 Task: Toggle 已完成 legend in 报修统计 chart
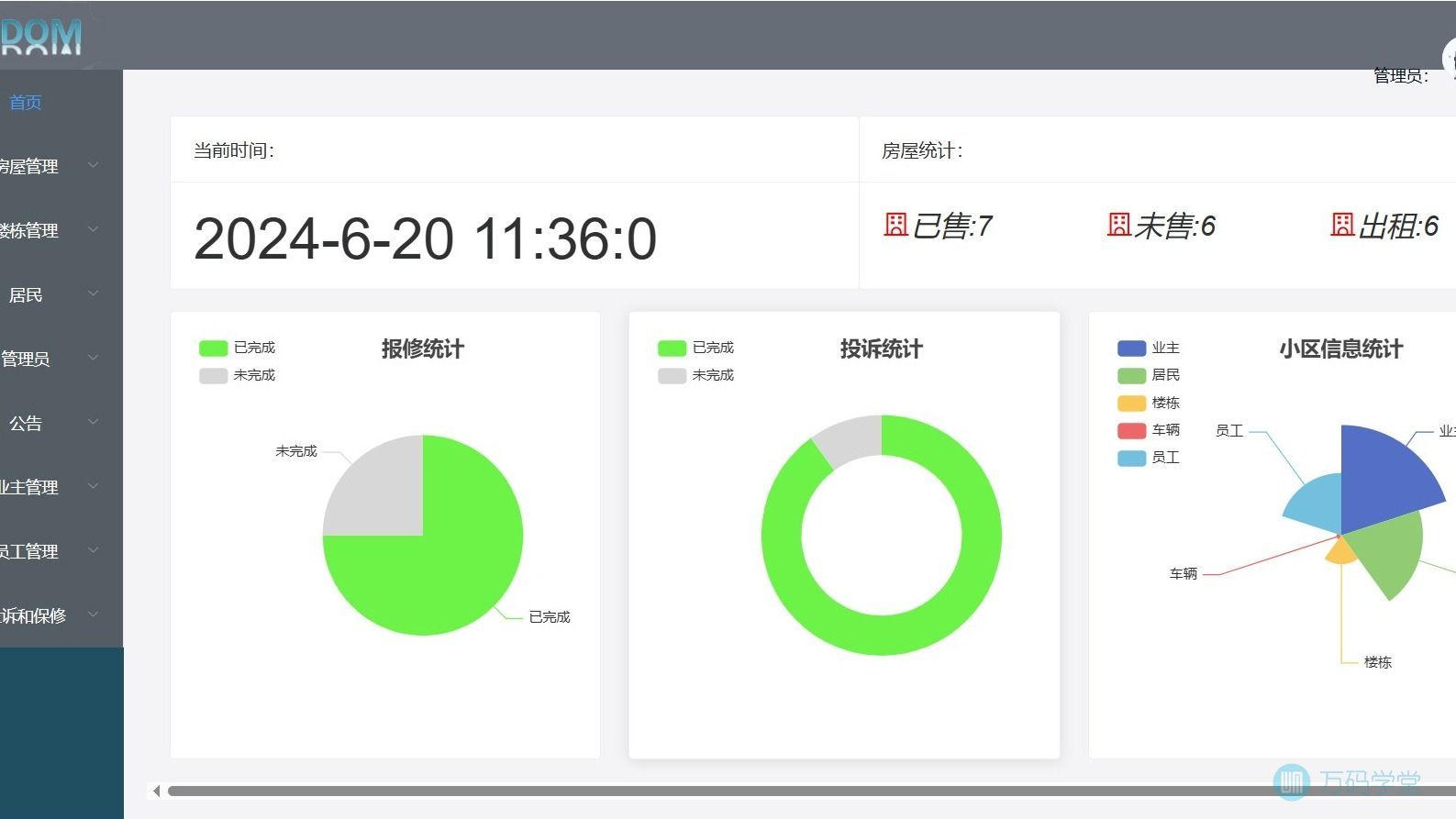pos(237,348)
